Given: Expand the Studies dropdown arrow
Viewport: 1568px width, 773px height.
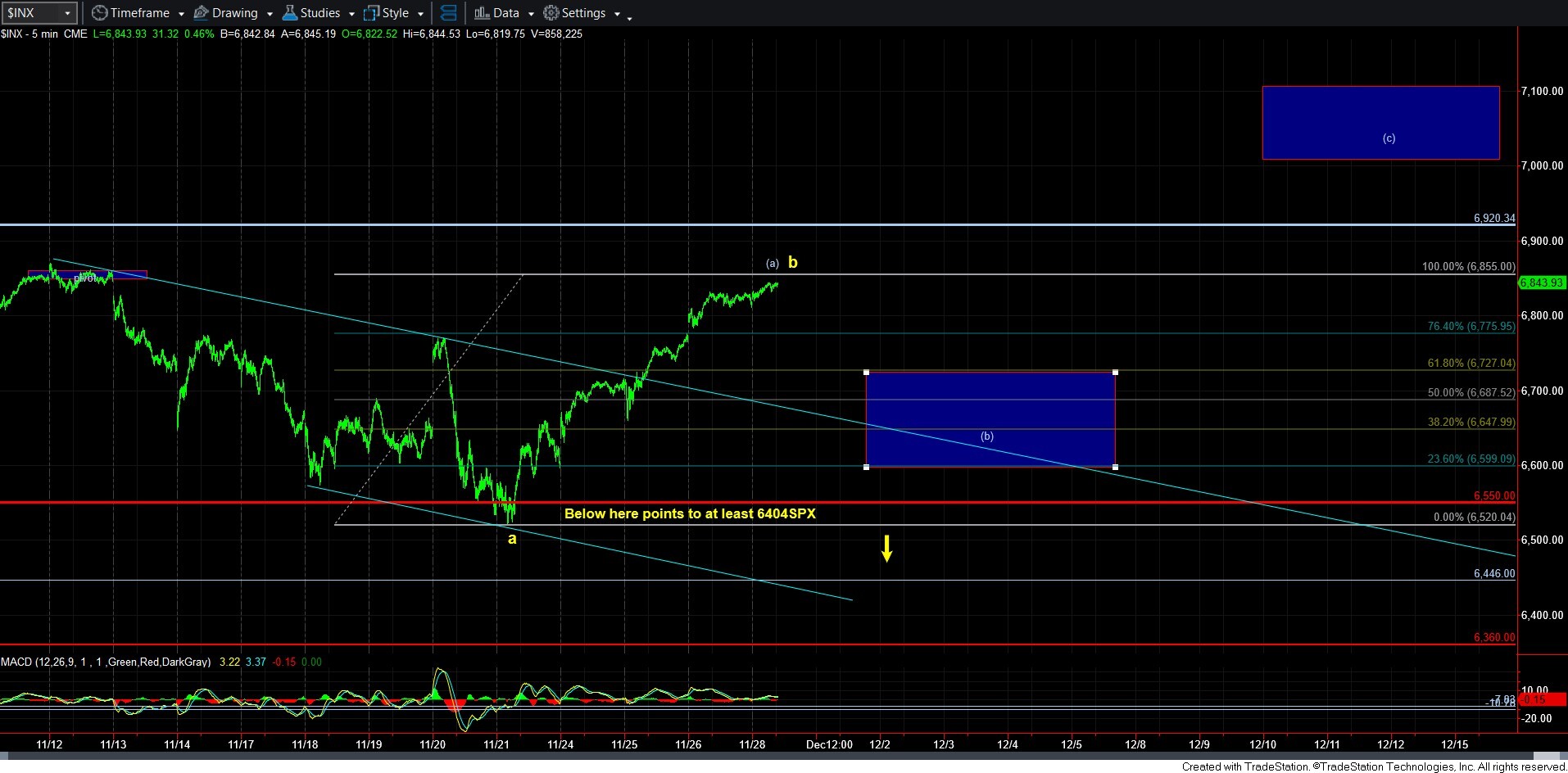Looking at the screenshot, I should (351, 14).
